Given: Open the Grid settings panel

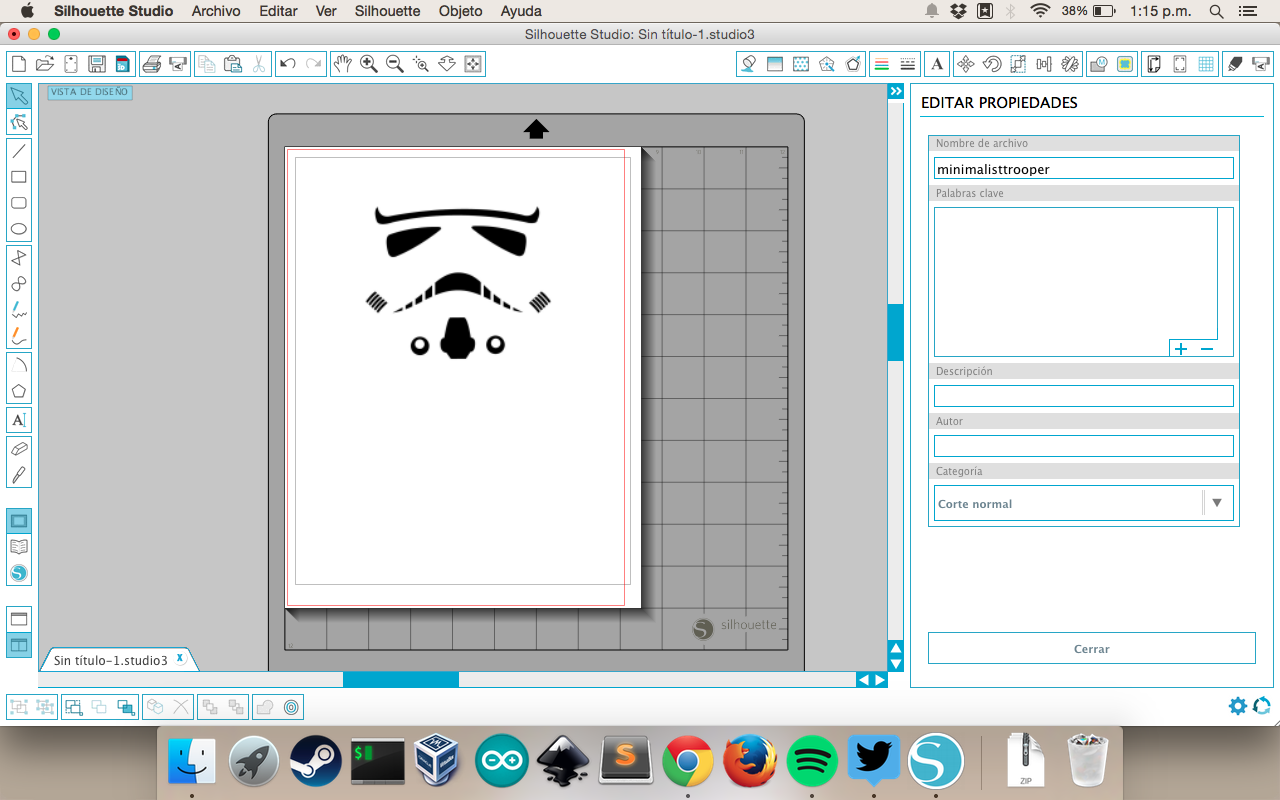Looking at the screenshot, I should click(1206, 64).
